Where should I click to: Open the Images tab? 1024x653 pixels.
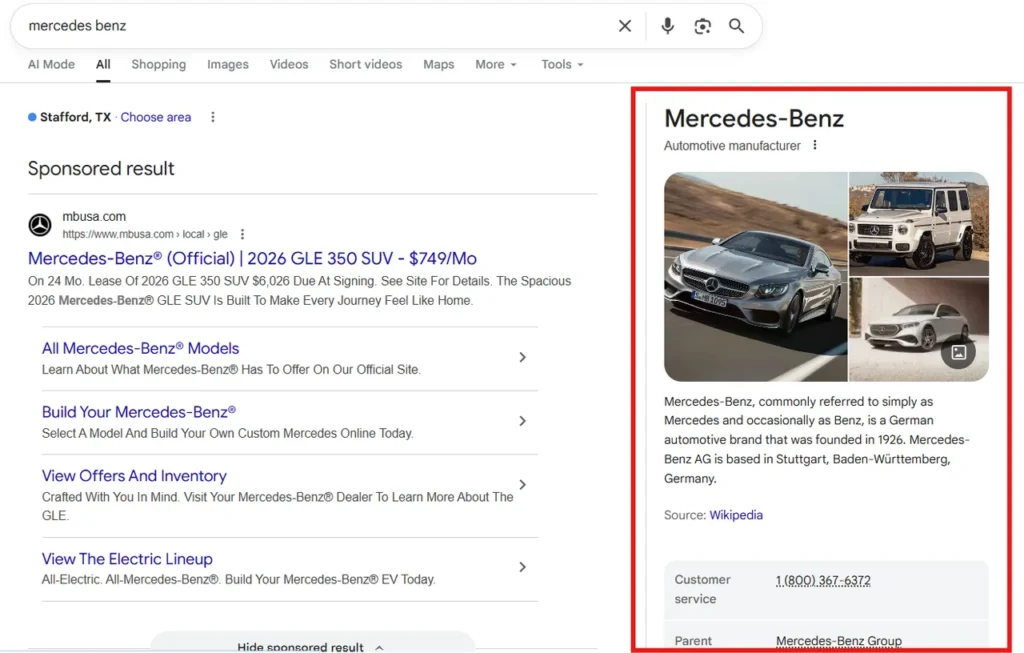(228, 64)
